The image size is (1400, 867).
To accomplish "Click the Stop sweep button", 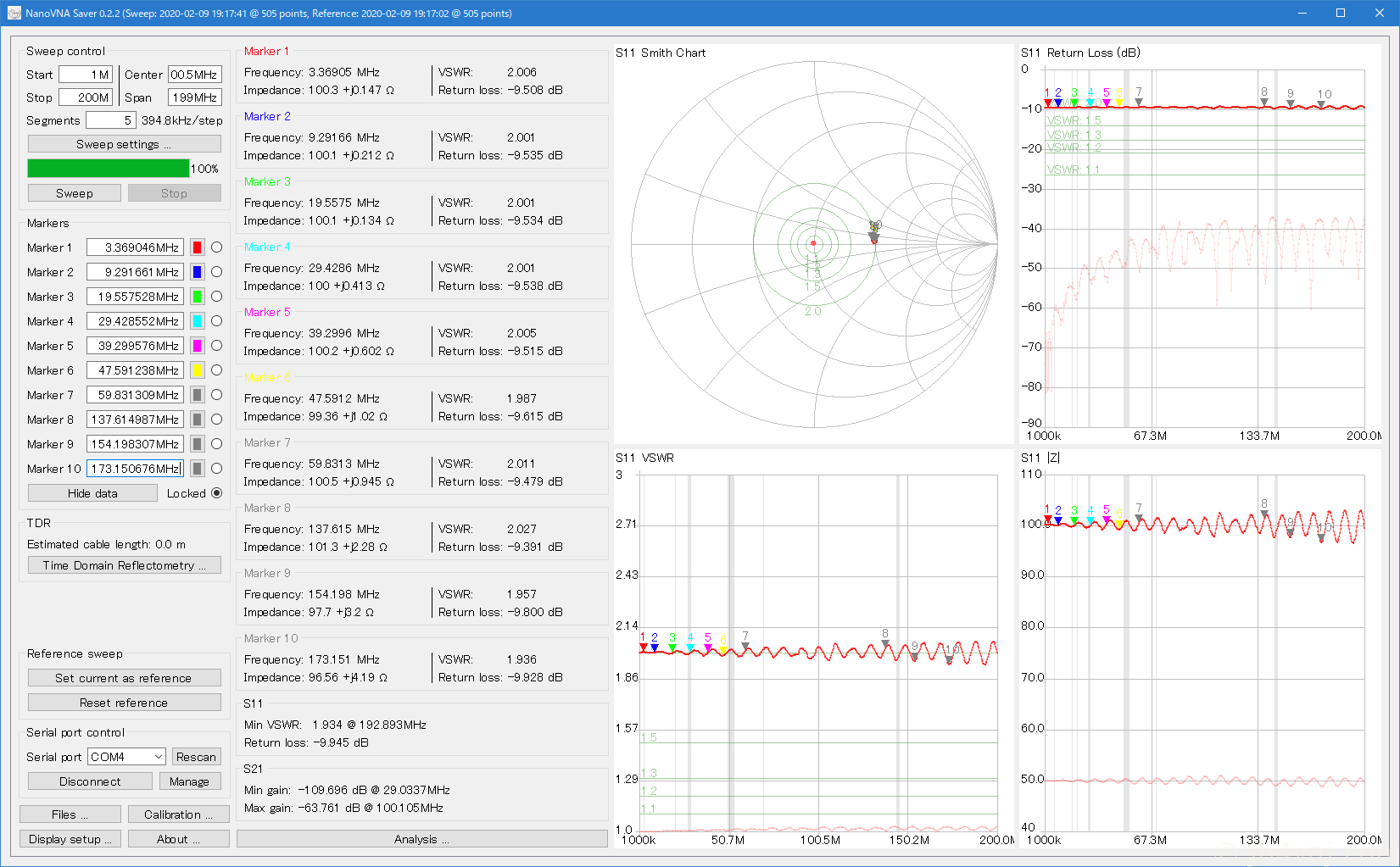I will (x=174, y=193).
